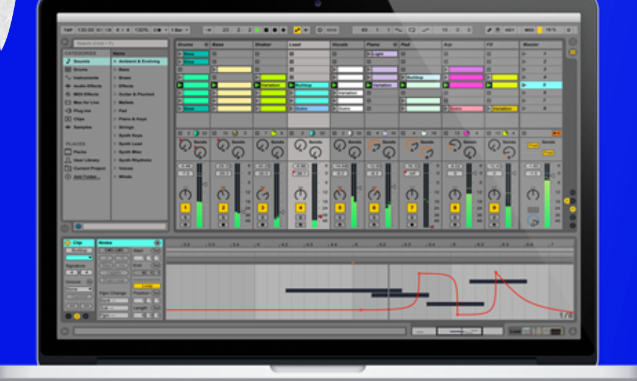Screen dimensions: 637x381
Task: Unfold the Piano track using its header arrow
Action: pos(394,44)
